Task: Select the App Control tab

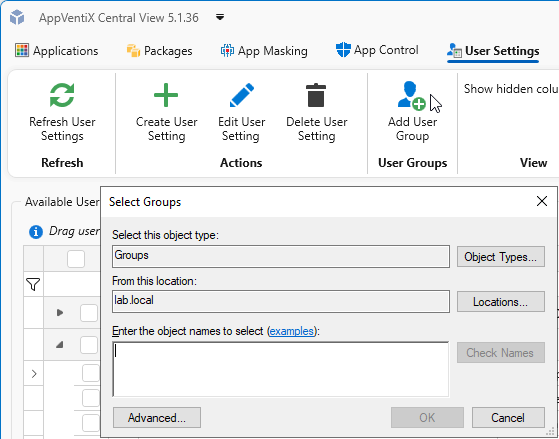Action: pyautogui.click(x=377, y=50)
